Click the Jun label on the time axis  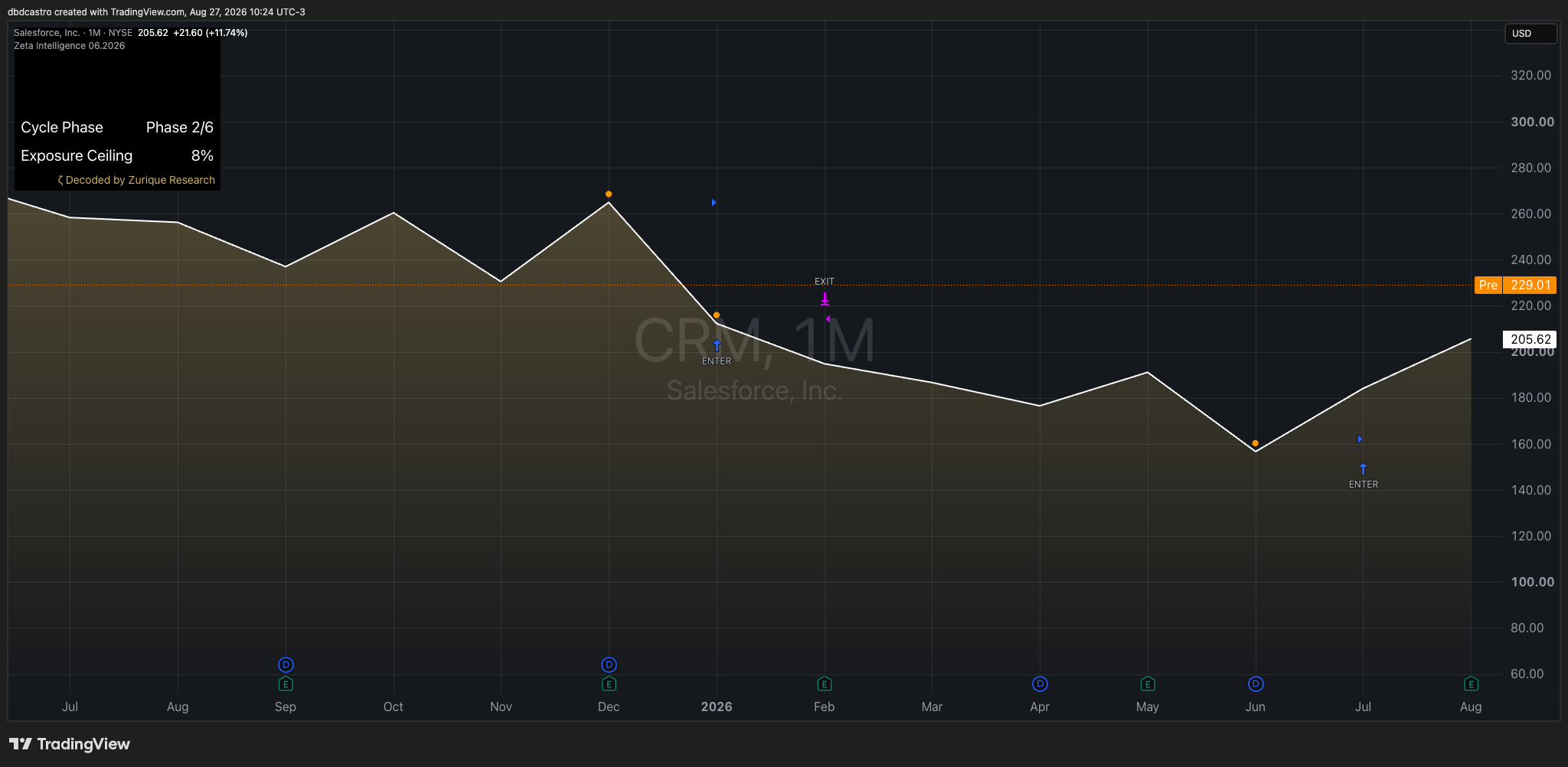pos(1256,707)
